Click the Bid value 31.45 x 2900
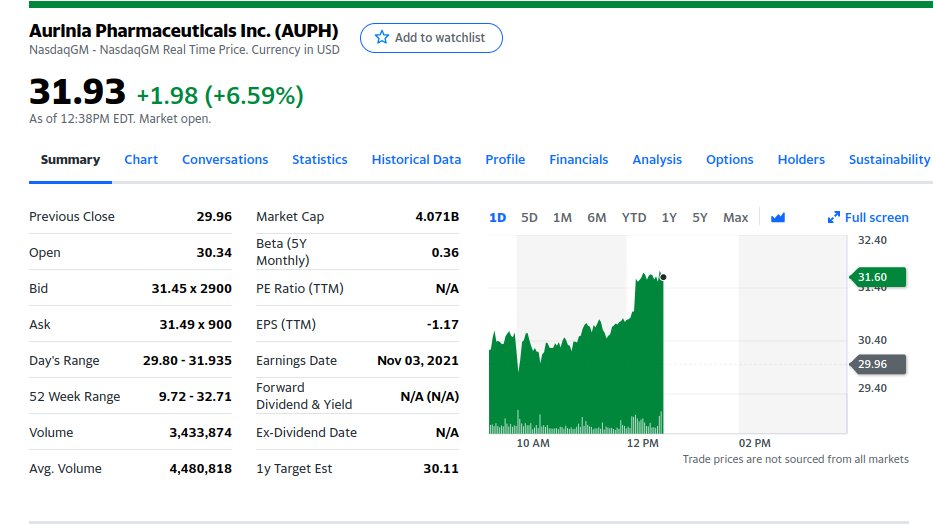The height and width of the screenshot is (524, 933). click(192, 288)
